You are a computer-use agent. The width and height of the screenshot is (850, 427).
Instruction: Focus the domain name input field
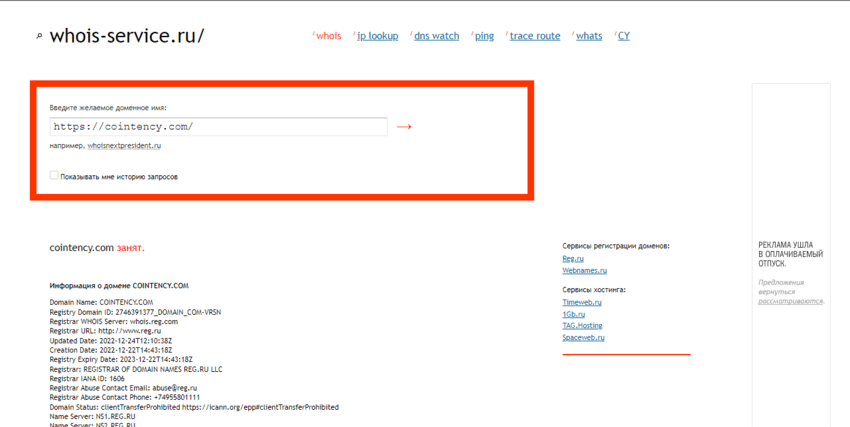pyautogui.click(x=218, y=127)
